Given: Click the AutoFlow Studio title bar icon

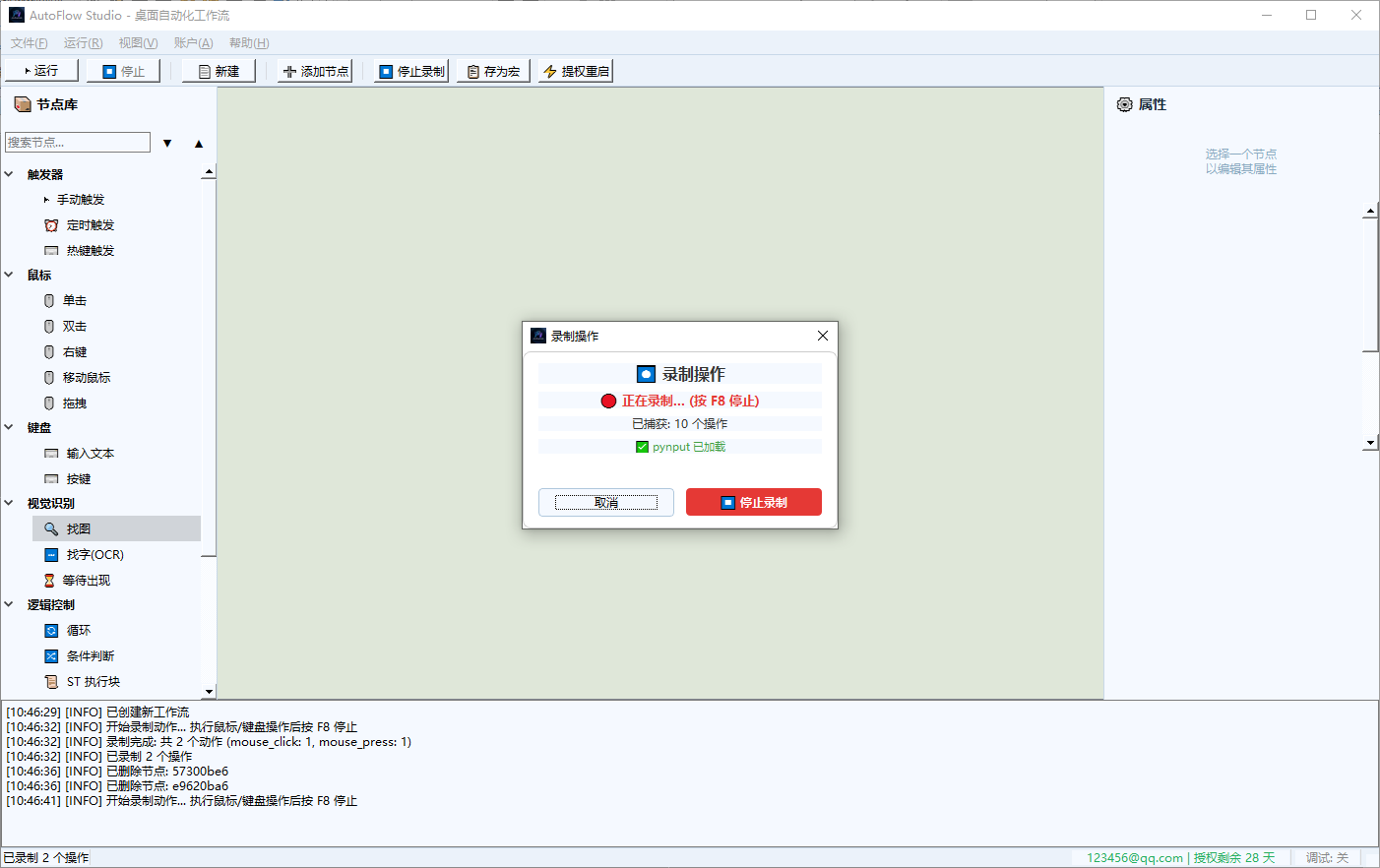Looking at the screenshot, I should coord(17,15).
